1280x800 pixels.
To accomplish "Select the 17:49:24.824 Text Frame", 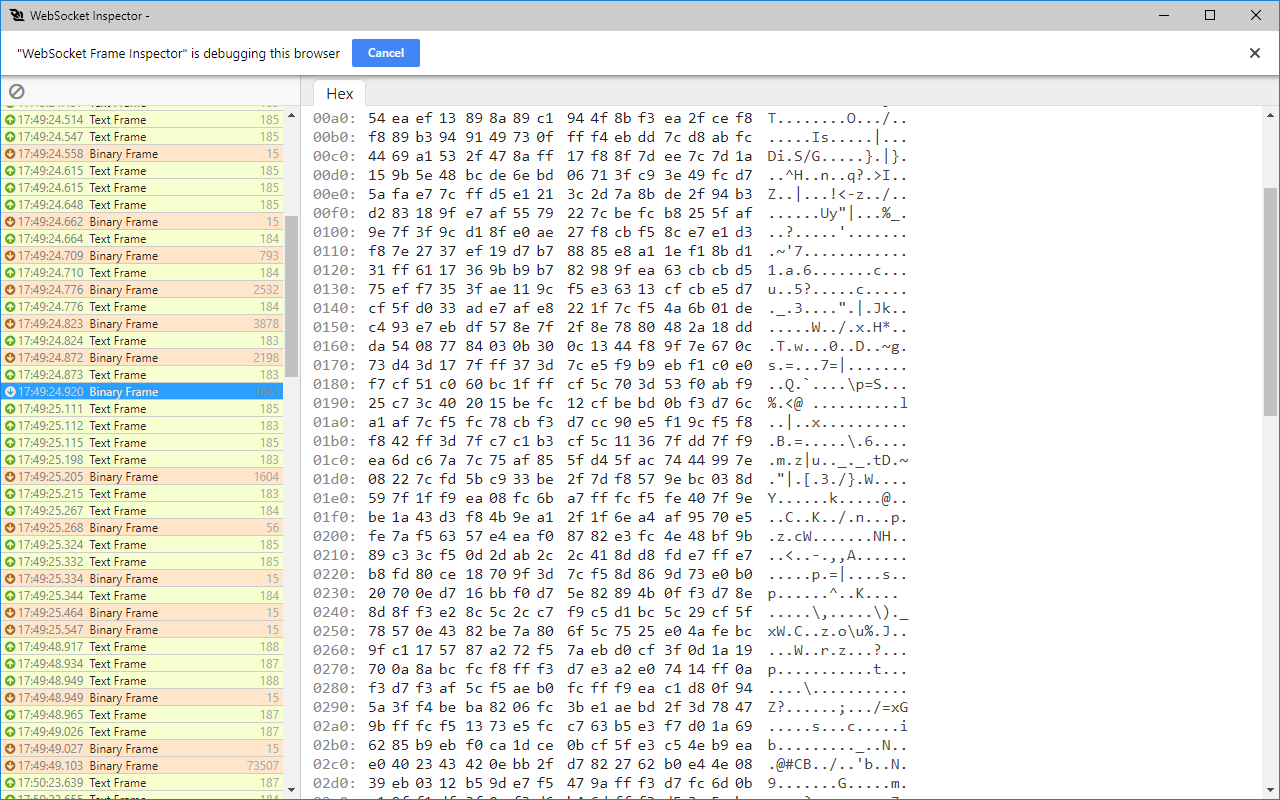I will coord(142,341).
